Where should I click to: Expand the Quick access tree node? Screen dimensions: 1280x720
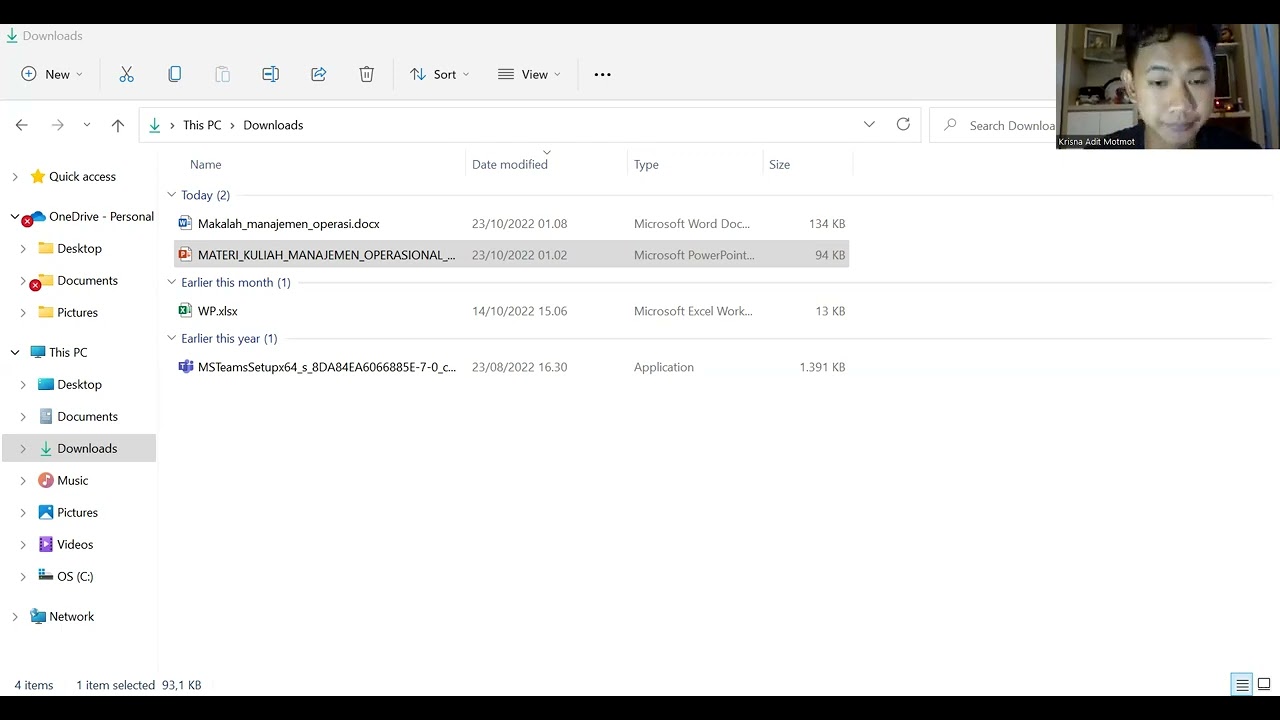tap(15, 177)
